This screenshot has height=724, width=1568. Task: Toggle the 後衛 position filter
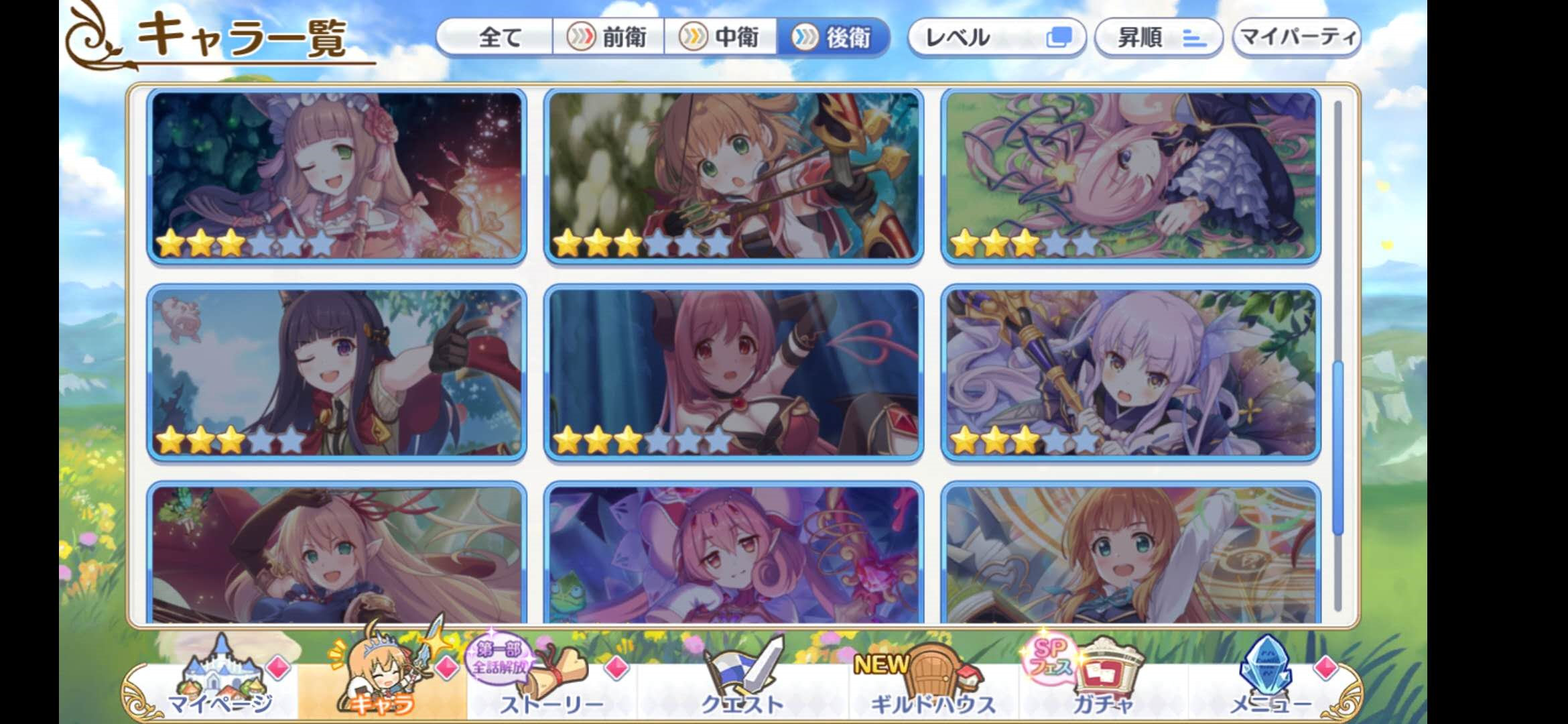(833, 37)
